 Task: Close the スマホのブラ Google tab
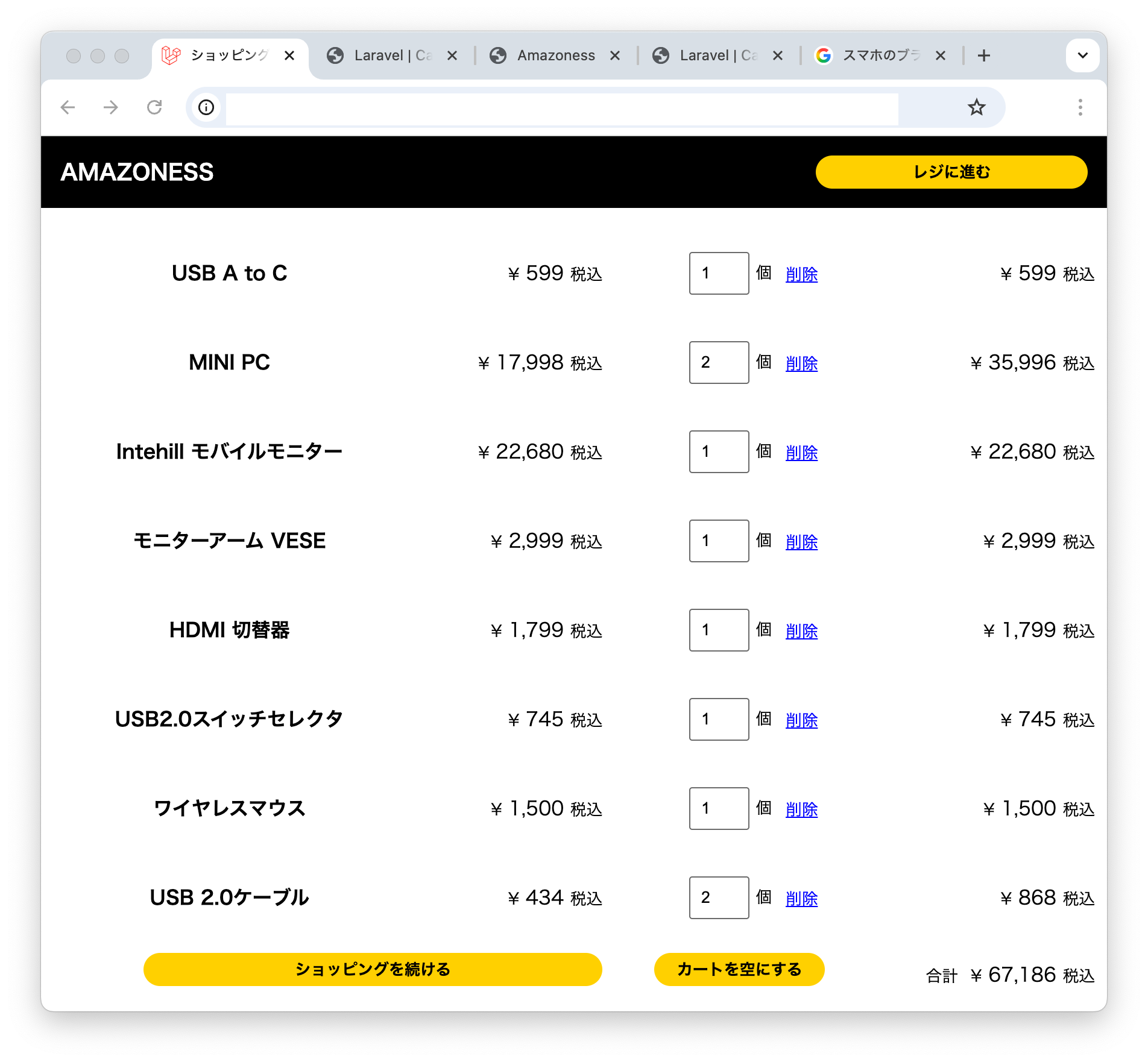[x=941, y=55]
